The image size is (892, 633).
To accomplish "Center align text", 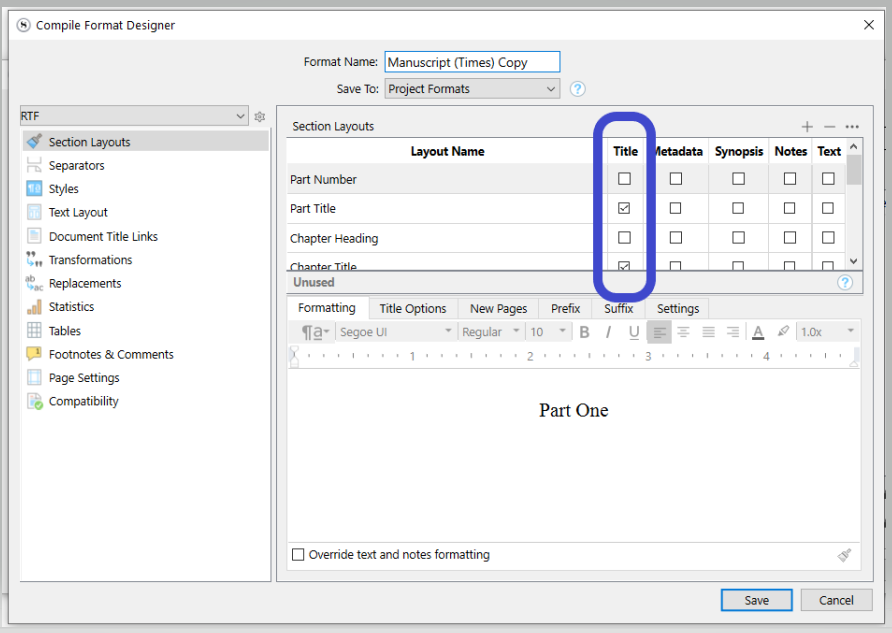I will [683, 332].
